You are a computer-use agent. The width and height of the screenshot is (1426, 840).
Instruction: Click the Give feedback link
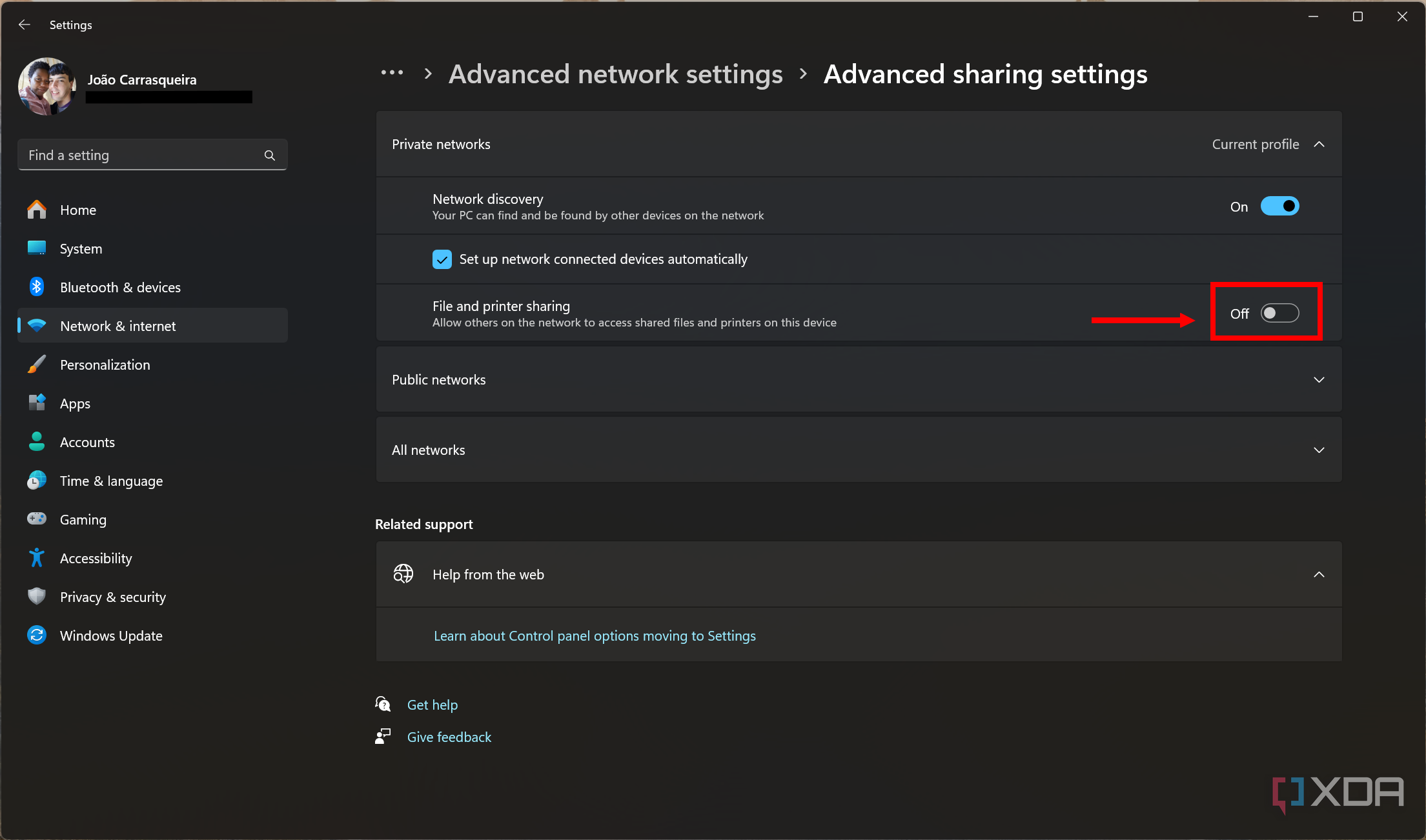(449, 737)
